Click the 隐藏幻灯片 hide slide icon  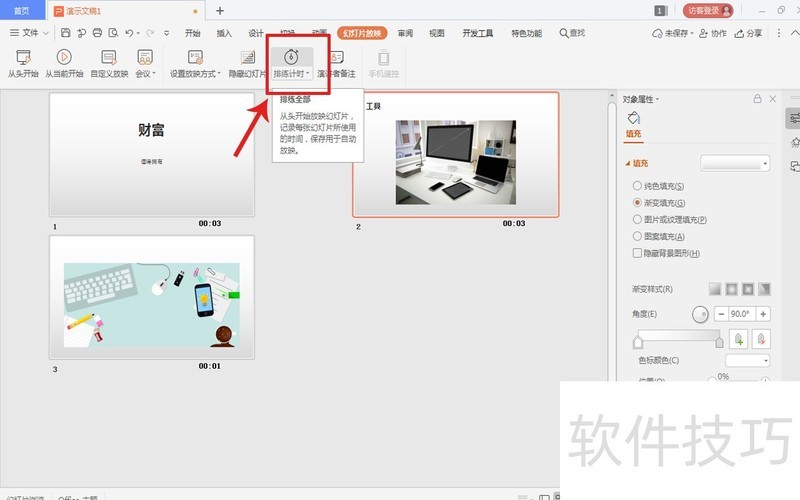coord(247,58)
